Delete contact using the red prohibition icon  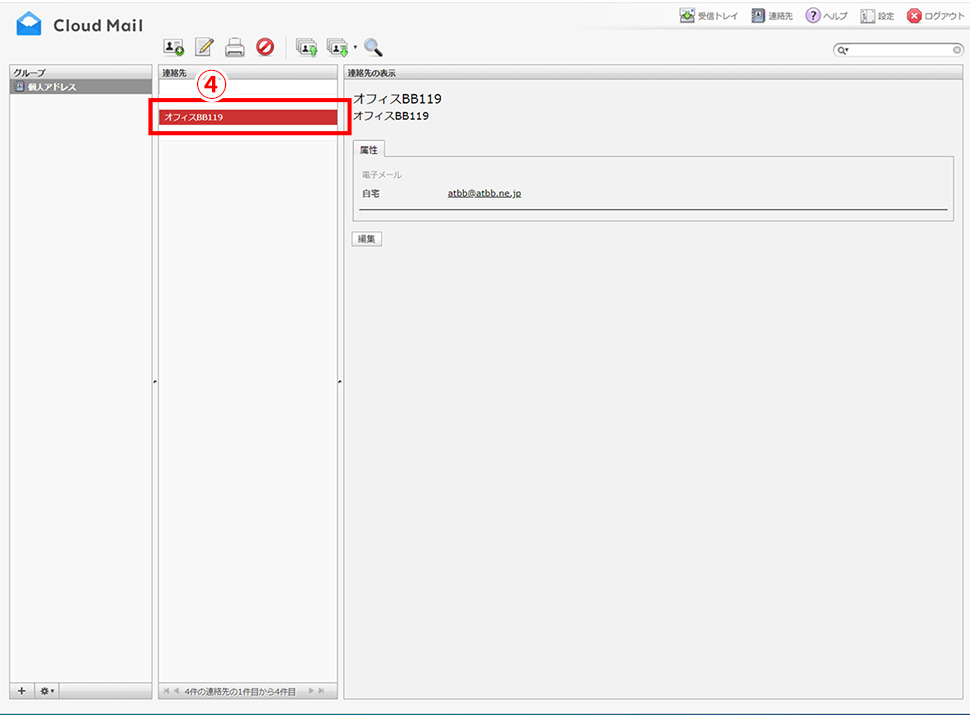265,47
